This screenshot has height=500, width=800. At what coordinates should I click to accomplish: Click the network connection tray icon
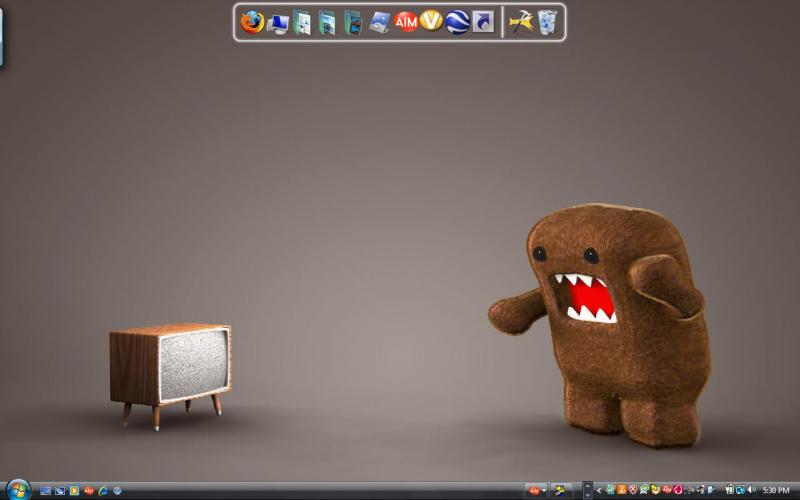[x=740, y=490]
